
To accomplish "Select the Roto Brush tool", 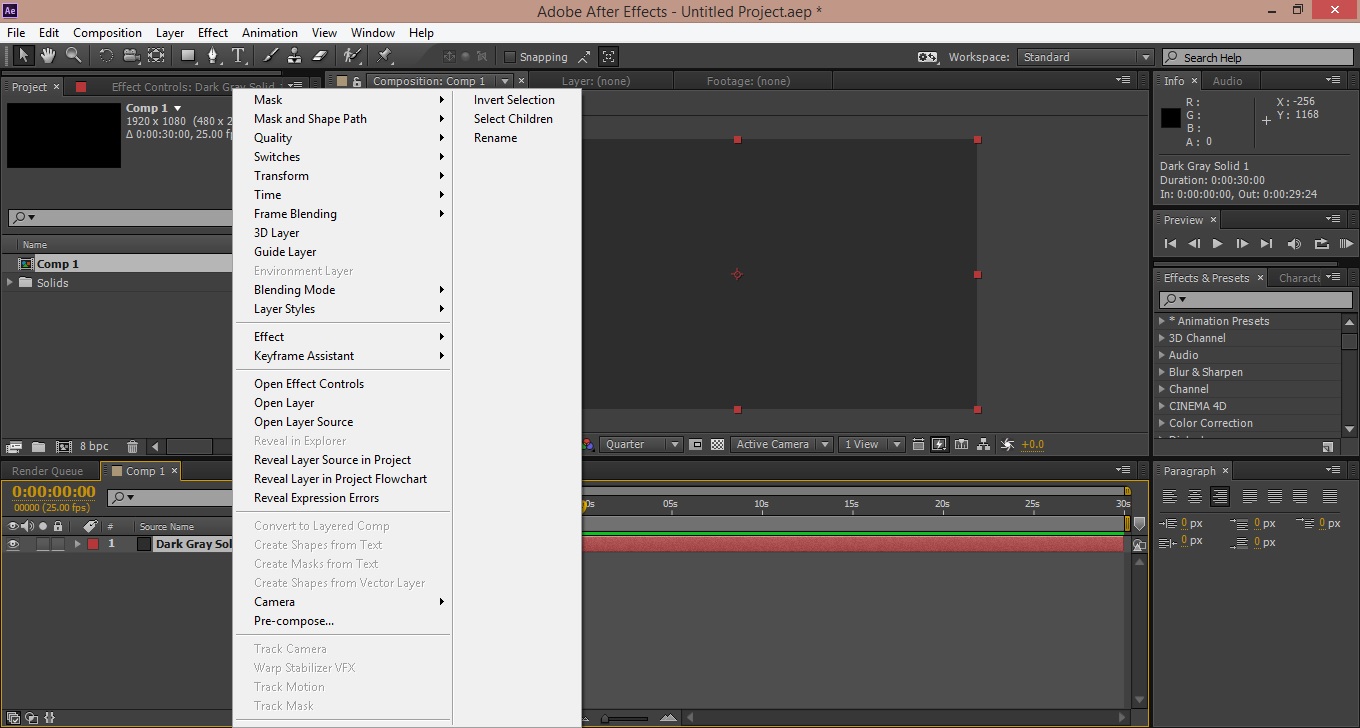I will (352, 56).
